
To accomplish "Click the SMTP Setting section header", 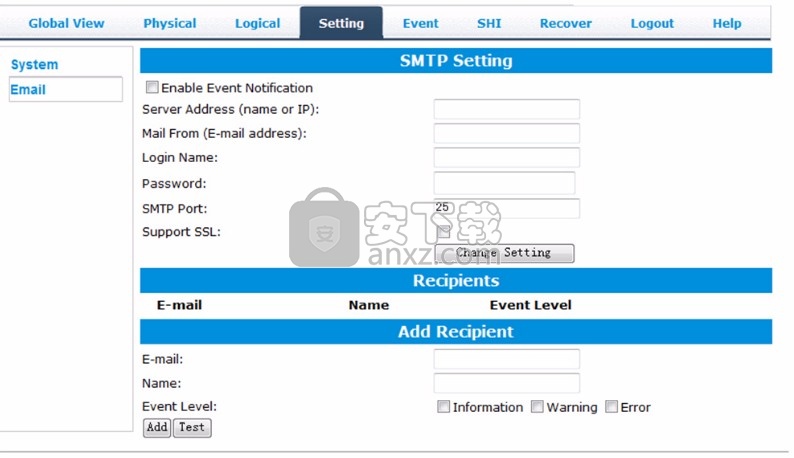I will [456, 61].
